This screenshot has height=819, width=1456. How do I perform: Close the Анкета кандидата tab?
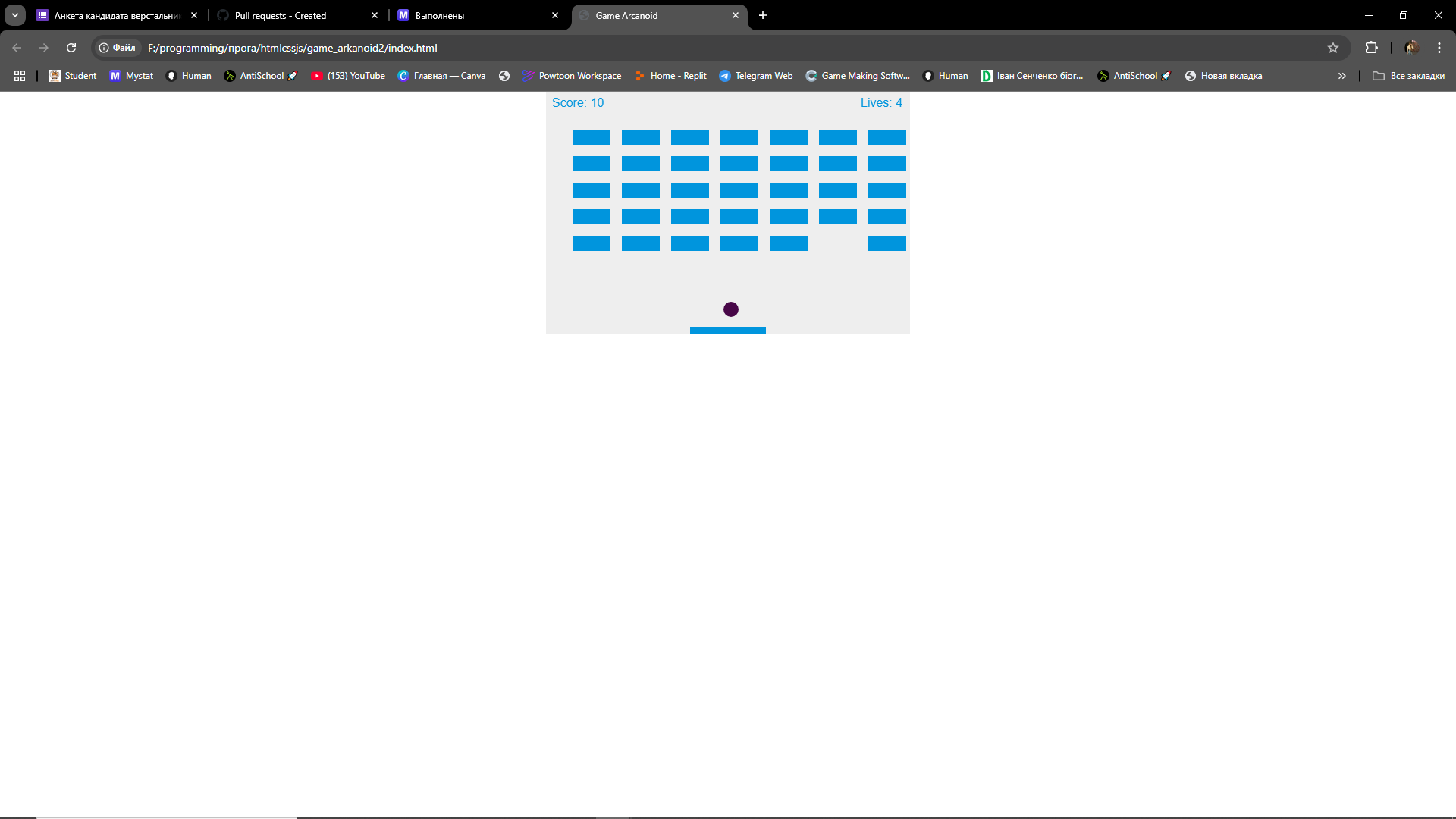point(194,15)
